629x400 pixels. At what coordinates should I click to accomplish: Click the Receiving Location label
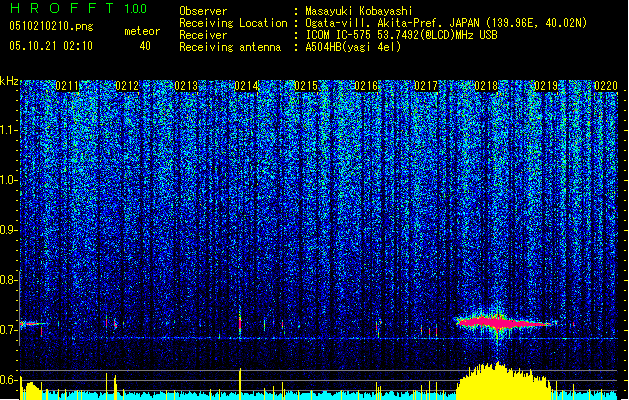pos(233,23)
